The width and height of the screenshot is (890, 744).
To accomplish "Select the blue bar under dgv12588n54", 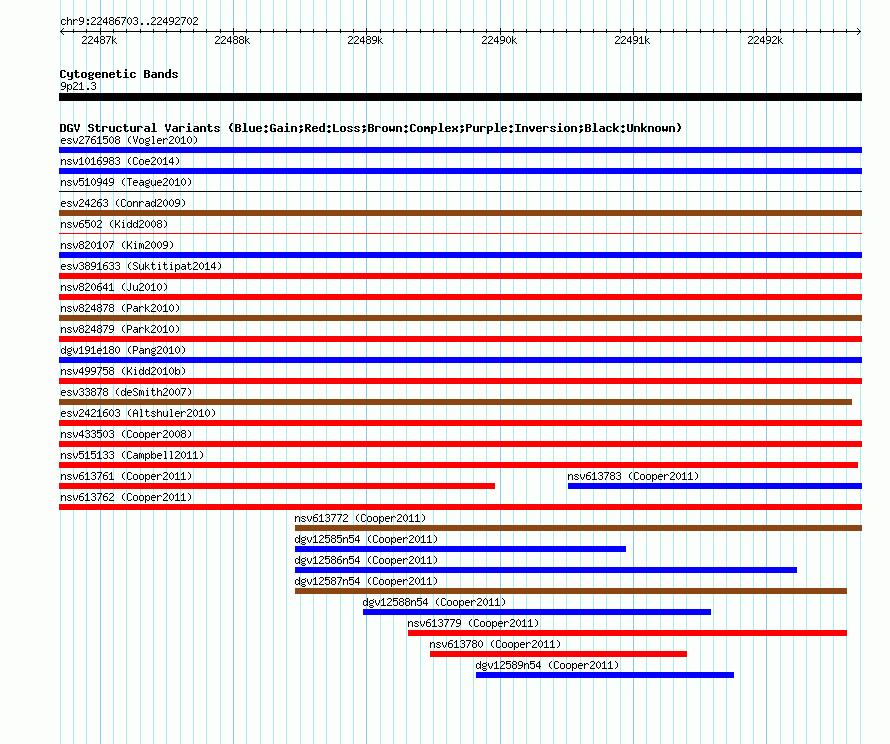I will [x=537, y=612].
